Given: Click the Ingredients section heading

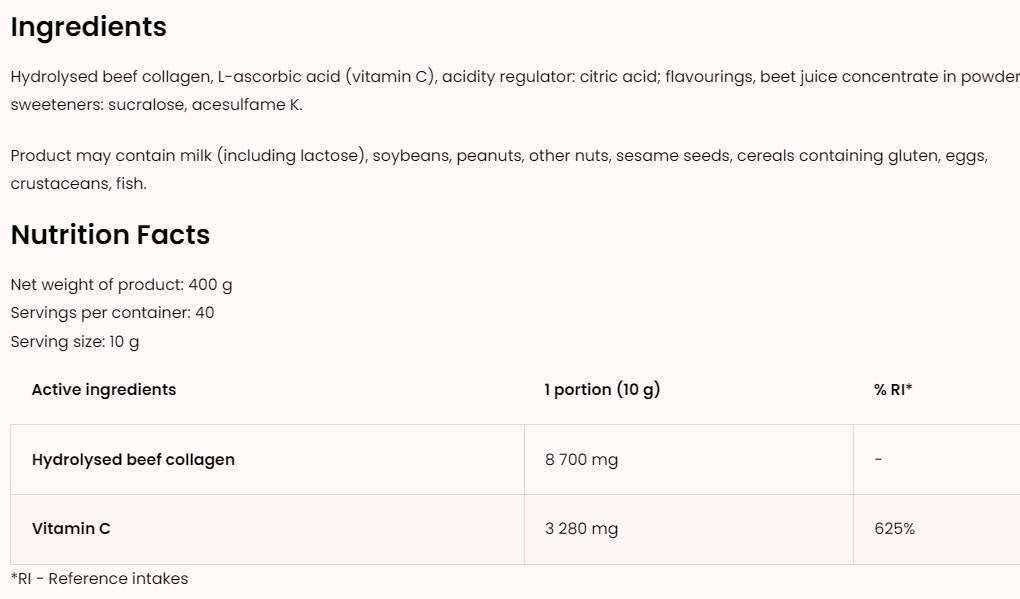Looking at the screenshot, I should tap(88, 27).
